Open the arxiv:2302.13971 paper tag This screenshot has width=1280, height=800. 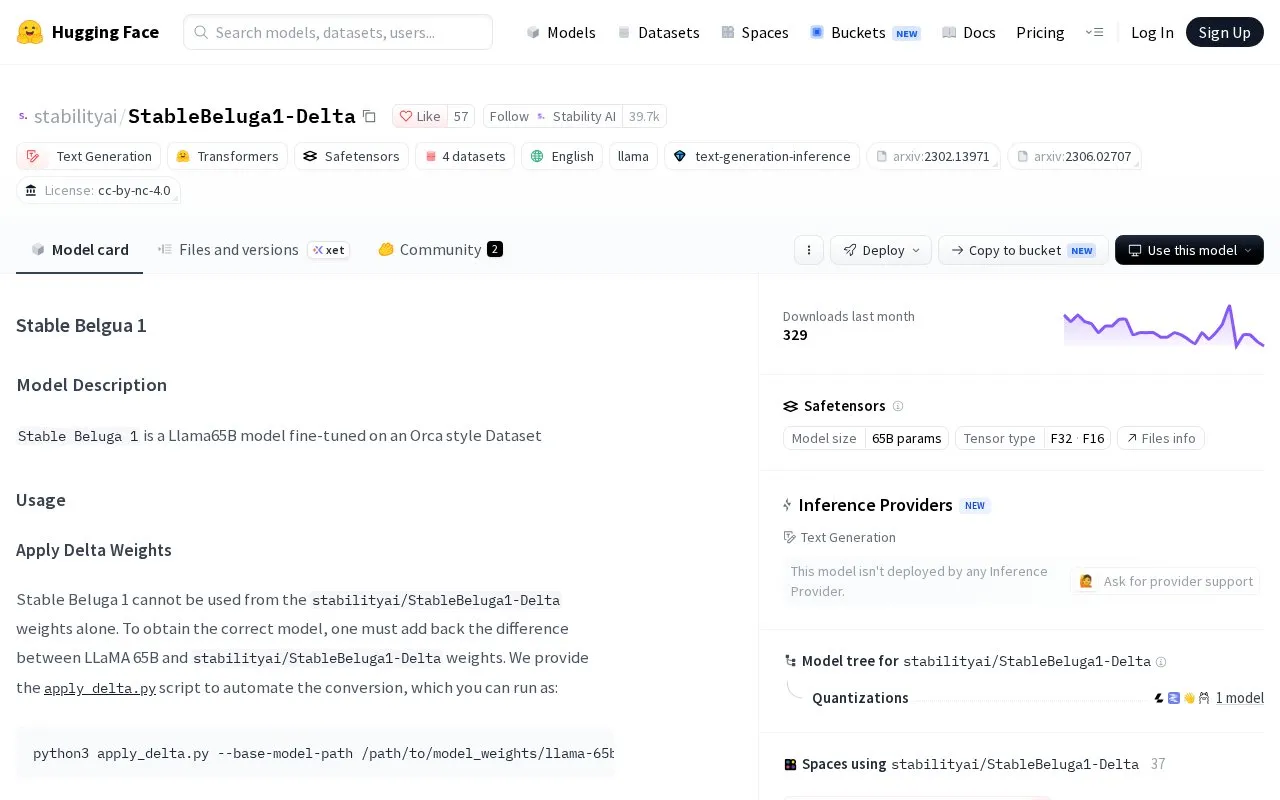point(933,156)
